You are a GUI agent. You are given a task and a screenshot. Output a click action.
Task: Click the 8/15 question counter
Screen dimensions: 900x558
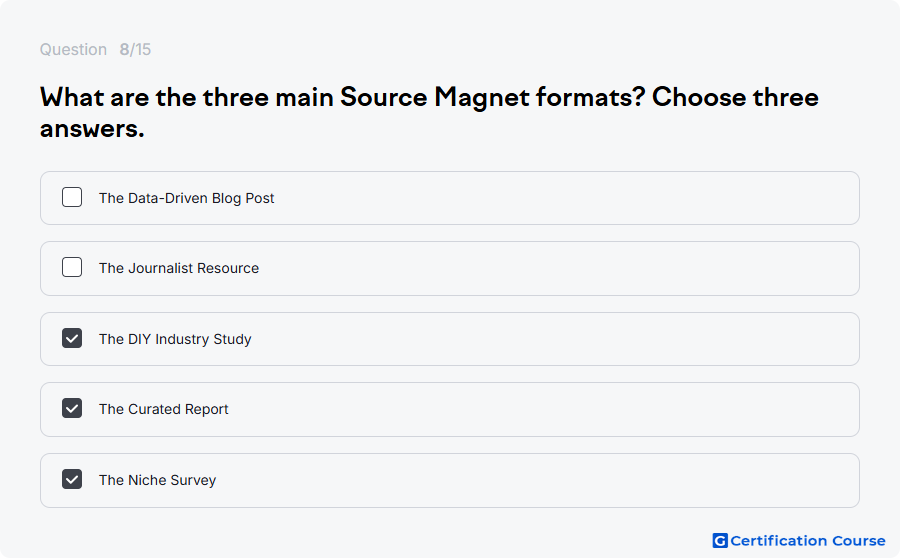(135, 49)
